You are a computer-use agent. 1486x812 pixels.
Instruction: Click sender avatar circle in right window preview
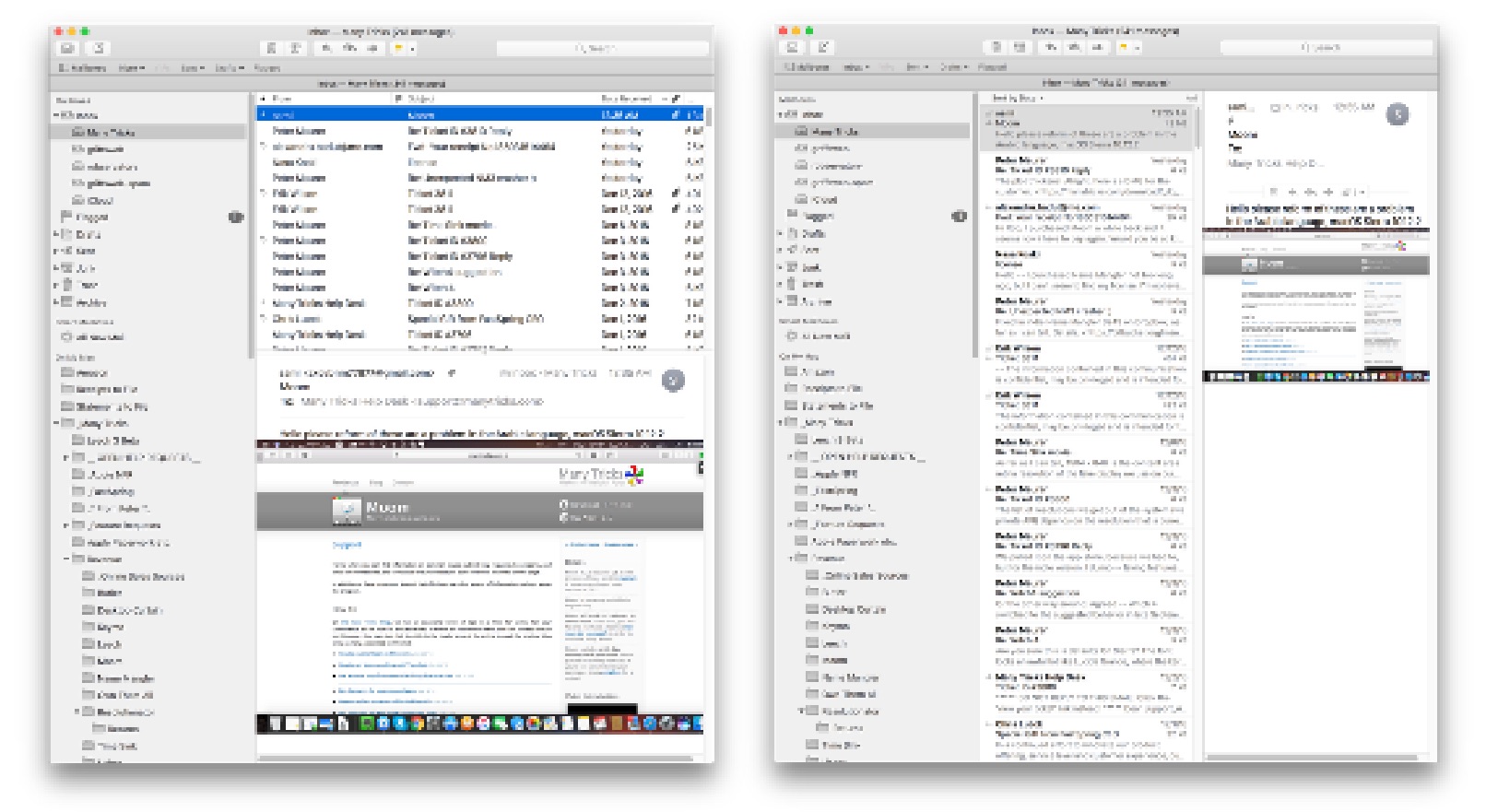click(x=1398, y=113)
